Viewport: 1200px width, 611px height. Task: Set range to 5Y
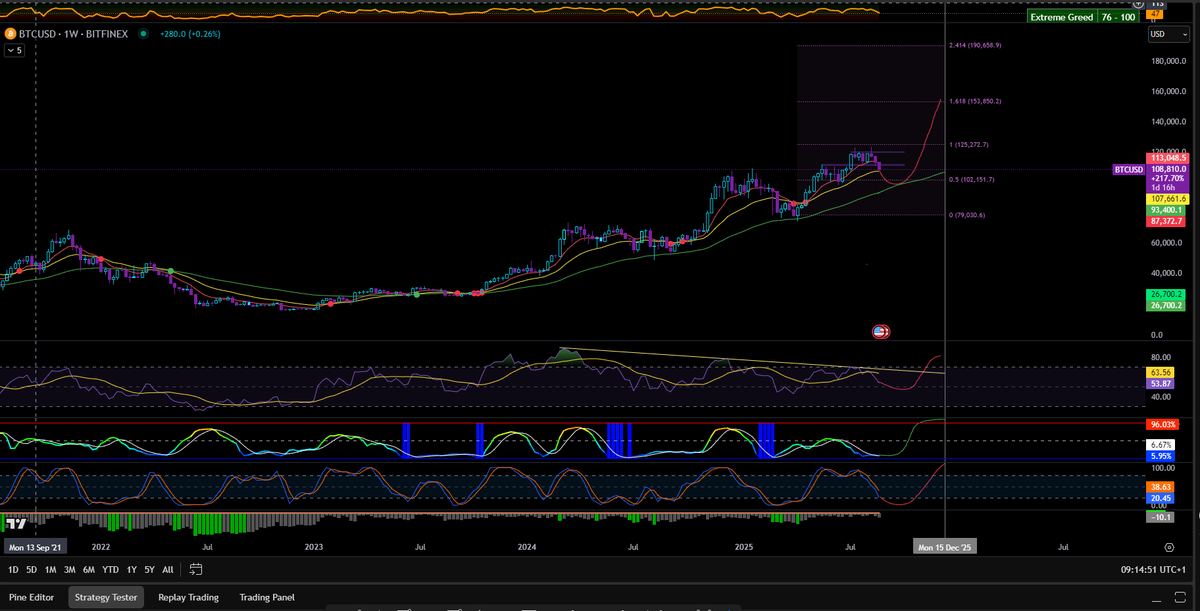[x=149, y=569]
